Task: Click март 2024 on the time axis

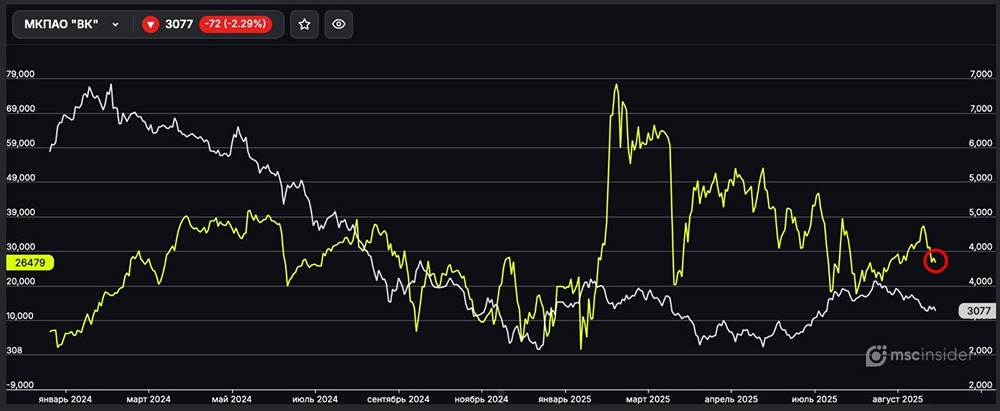Action: pyautogui.click(x=149, y=399)
